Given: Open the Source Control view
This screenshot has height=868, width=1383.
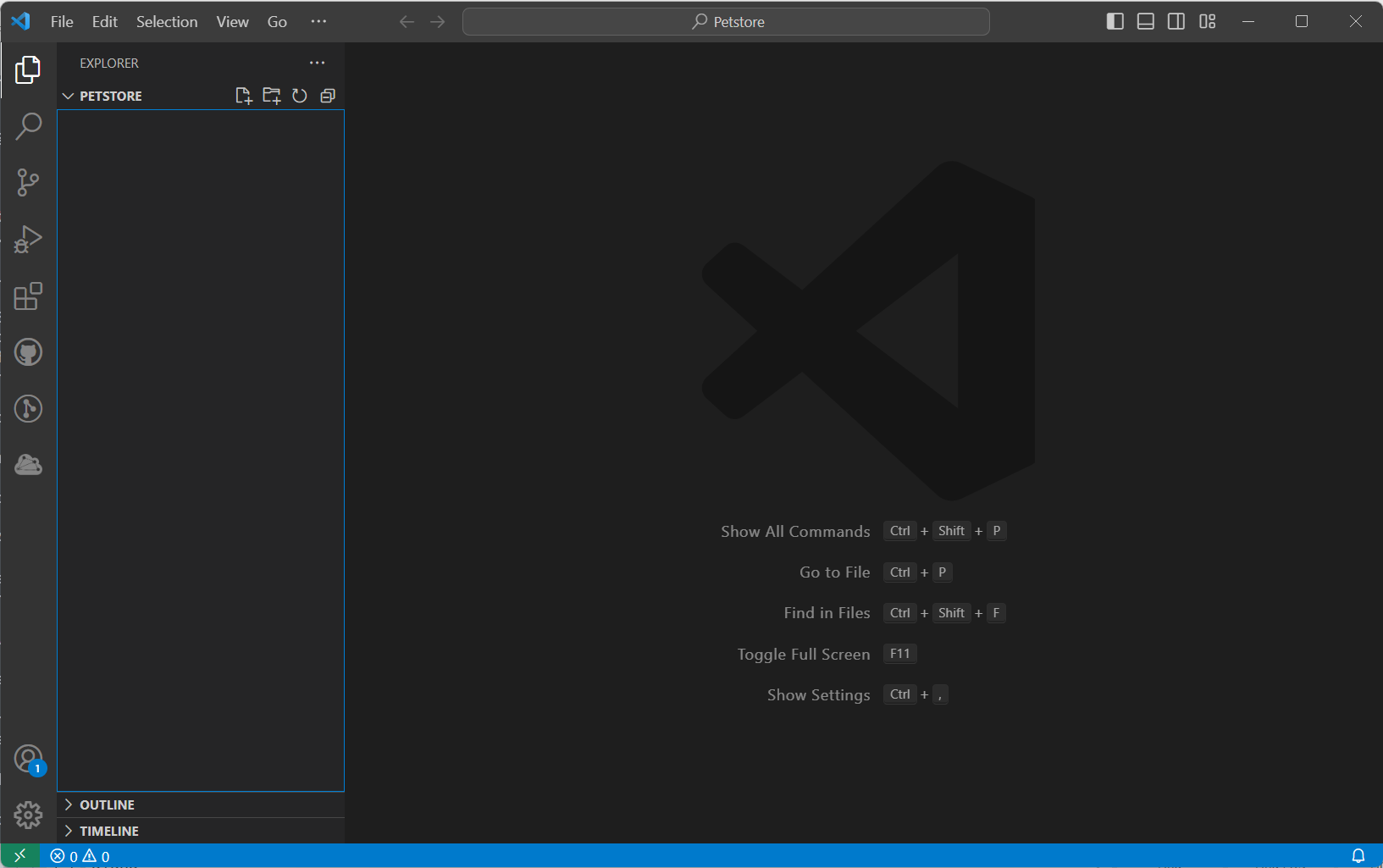Looking at the screenshot, I should (x=28, y=183).
